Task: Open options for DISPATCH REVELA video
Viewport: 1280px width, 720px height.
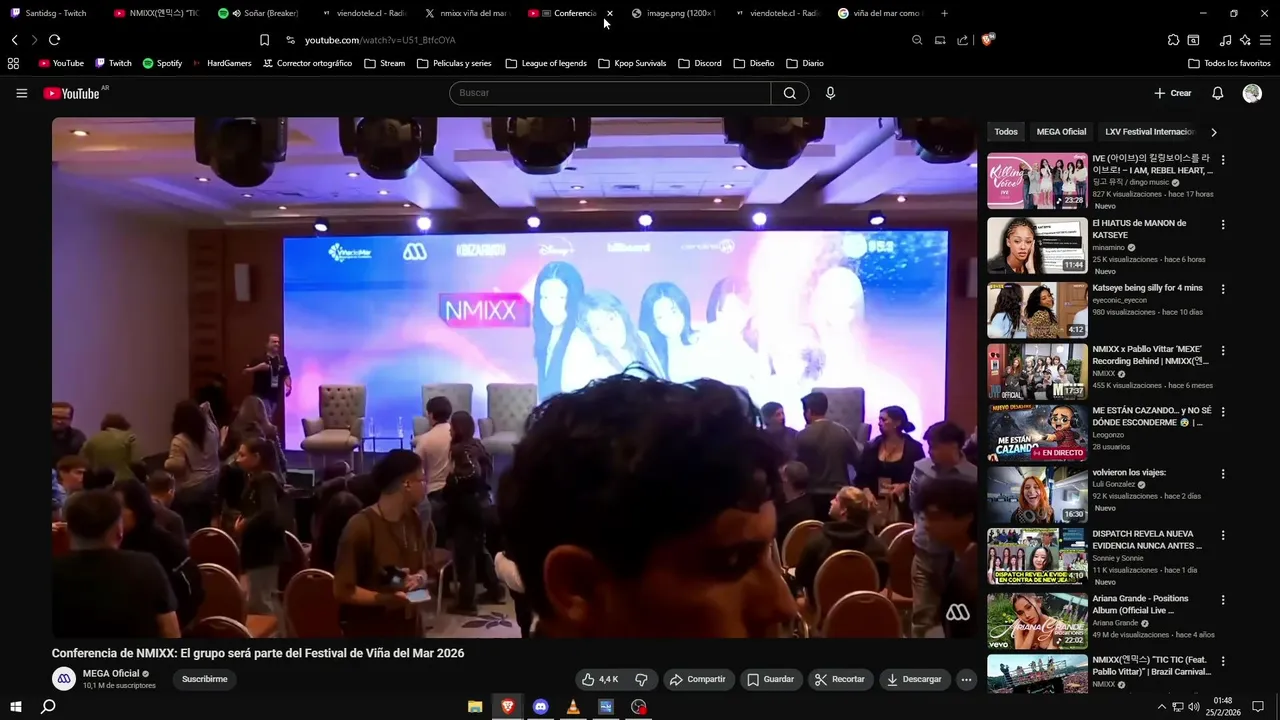Action: tap(1222, 536)
